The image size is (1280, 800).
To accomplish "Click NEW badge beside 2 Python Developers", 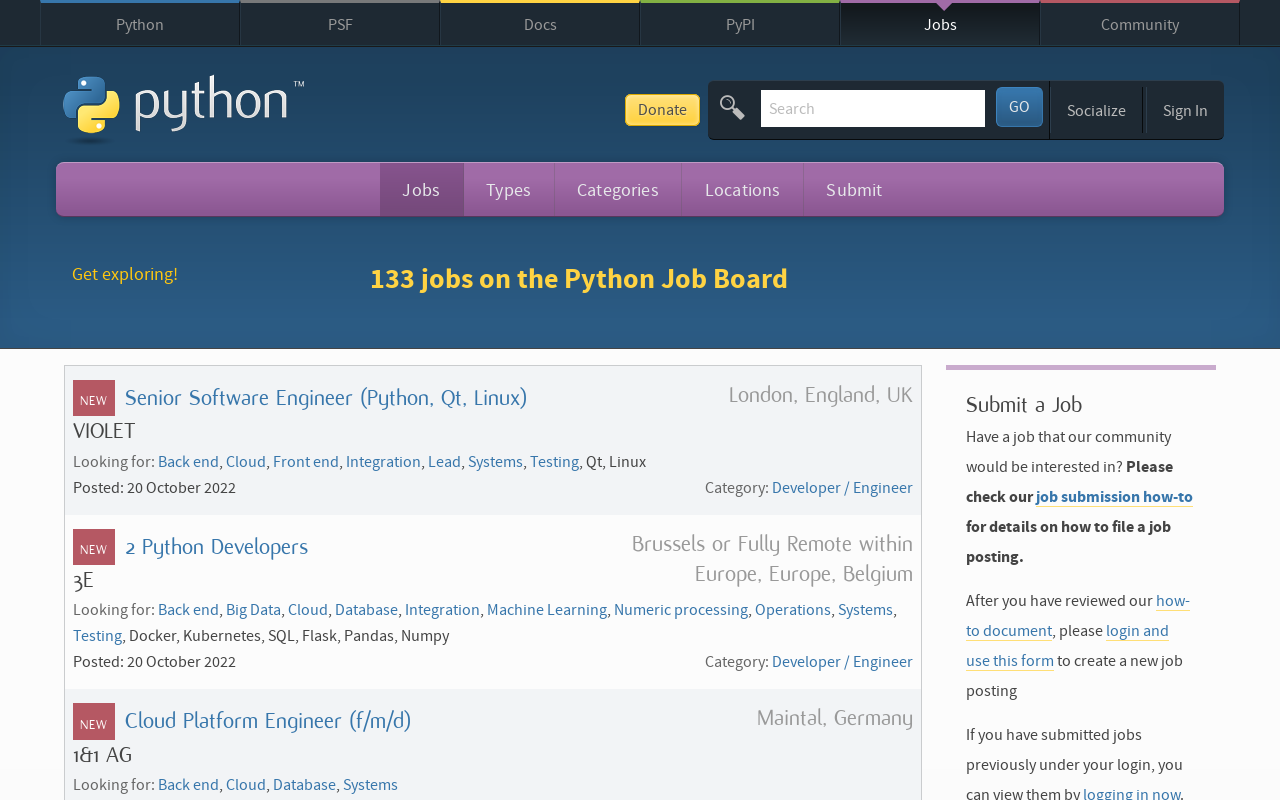I will click(94, 547).
